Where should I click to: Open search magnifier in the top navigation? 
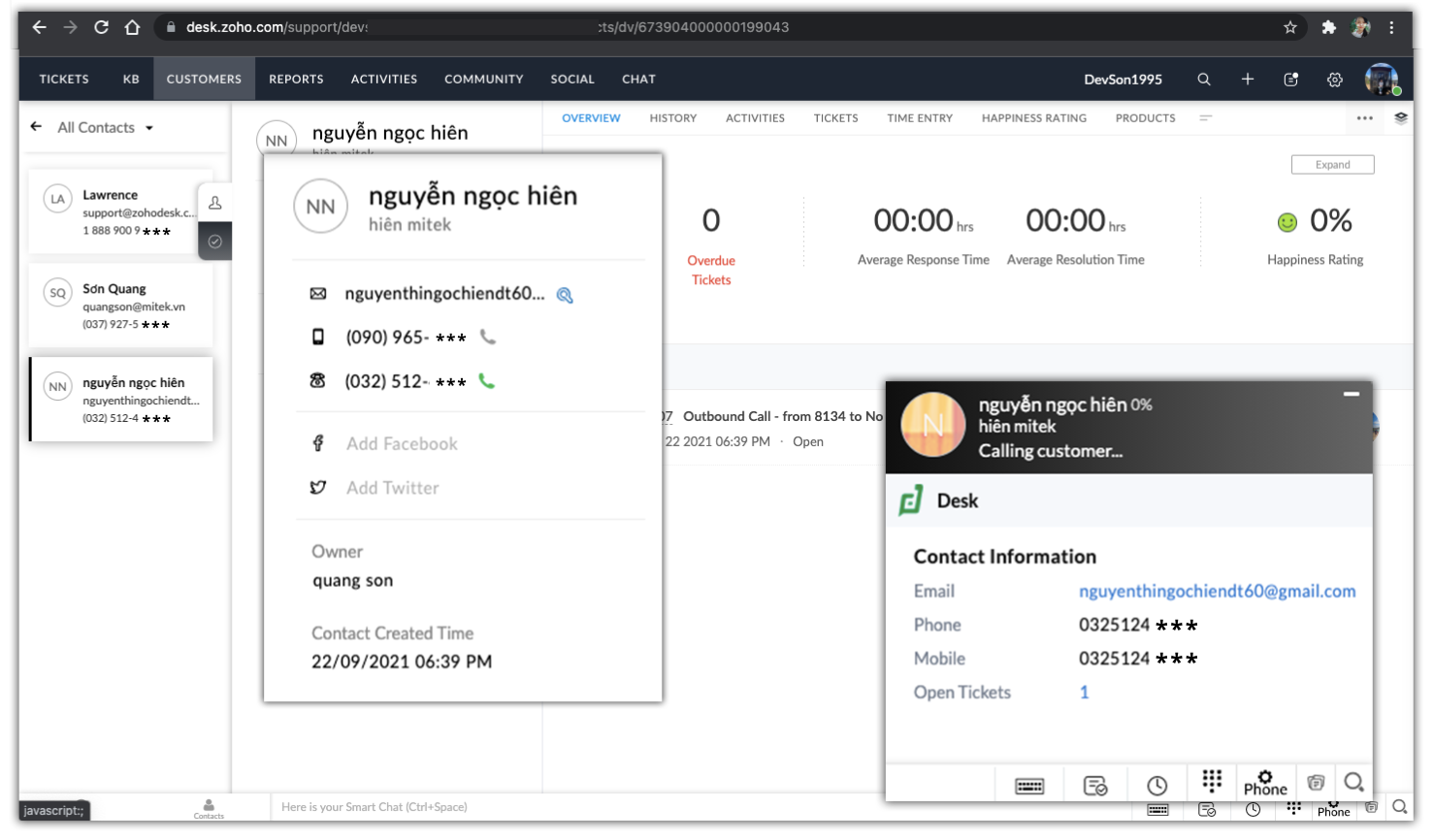point(1204,80)
